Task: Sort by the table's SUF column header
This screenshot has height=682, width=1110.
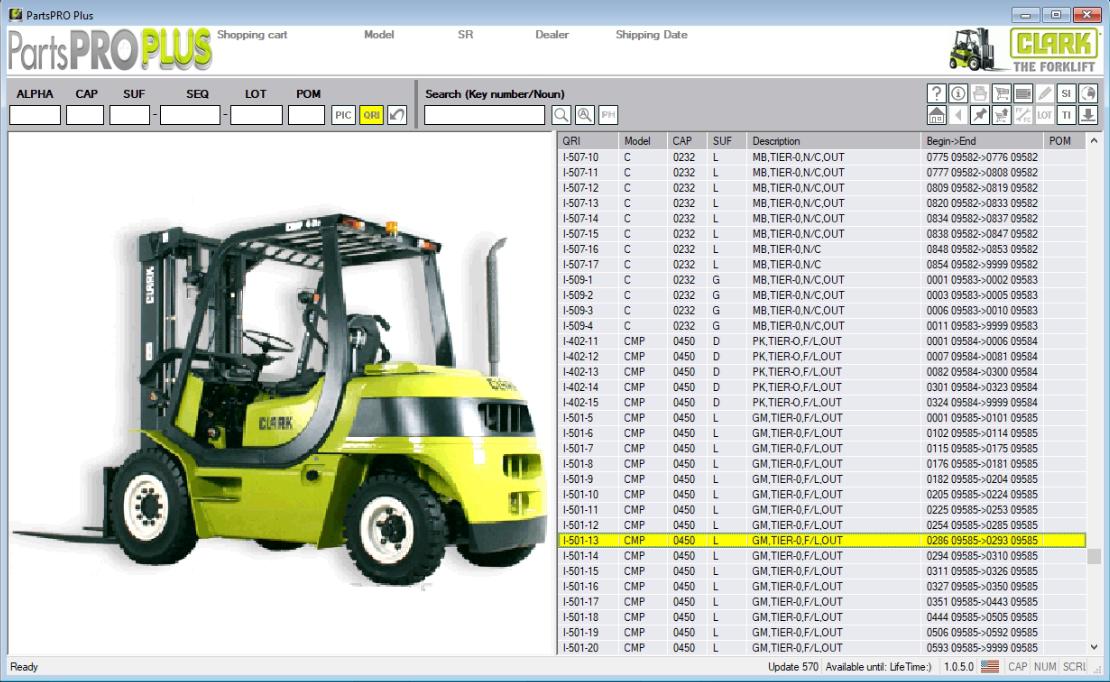Action: point(727,141)
